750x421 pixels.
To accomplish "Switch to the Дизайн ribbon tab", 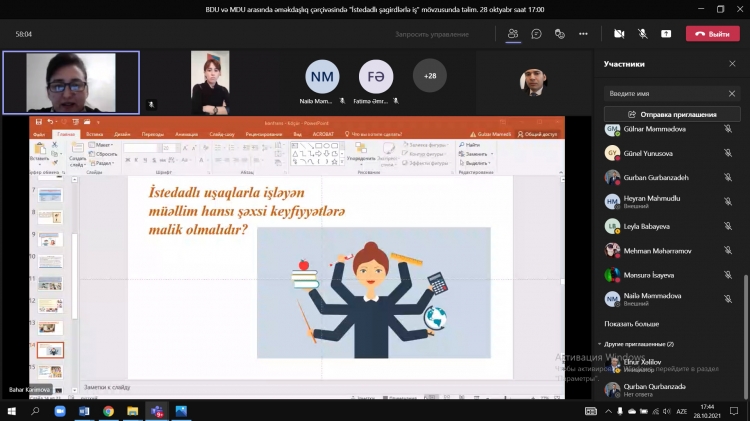I will click(122, 133).
